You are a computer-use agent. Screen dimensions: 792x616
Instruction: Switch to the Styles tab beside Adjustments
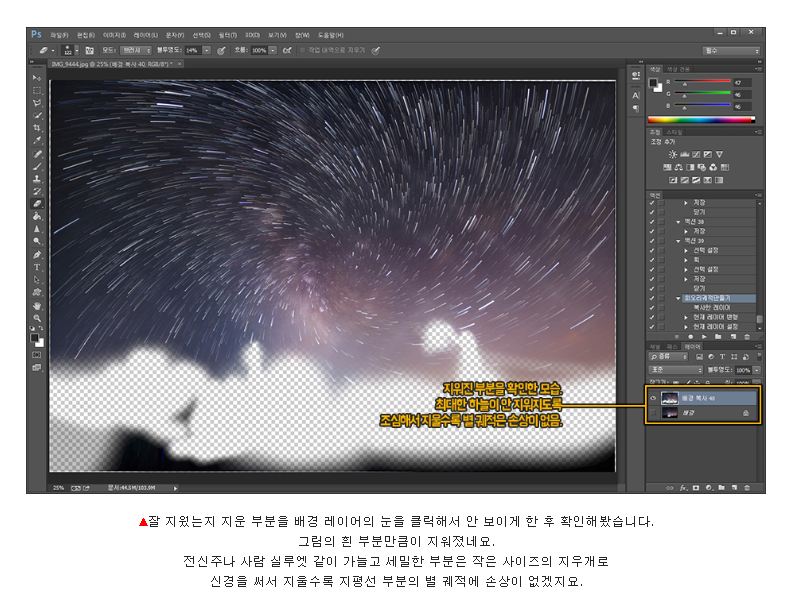676,132
